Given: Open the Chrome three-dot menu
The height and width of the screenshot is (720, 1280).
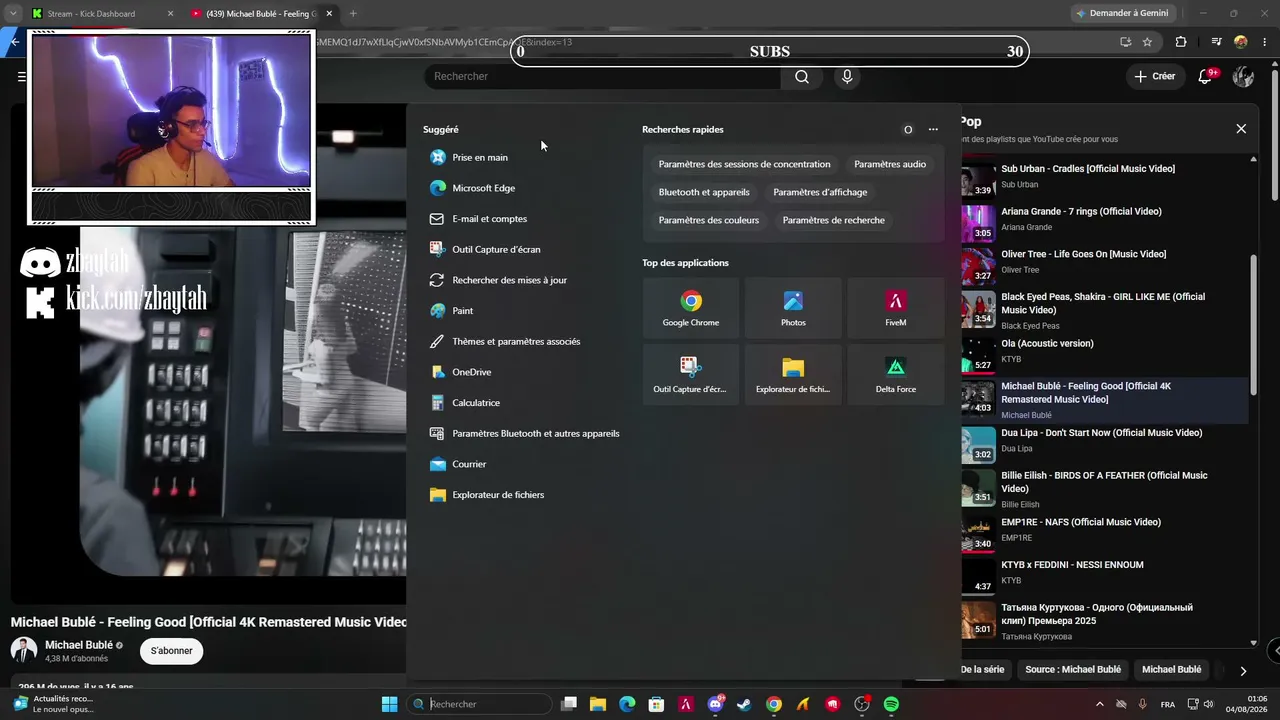Looking at the screenshot, I should click(1265, 42).
